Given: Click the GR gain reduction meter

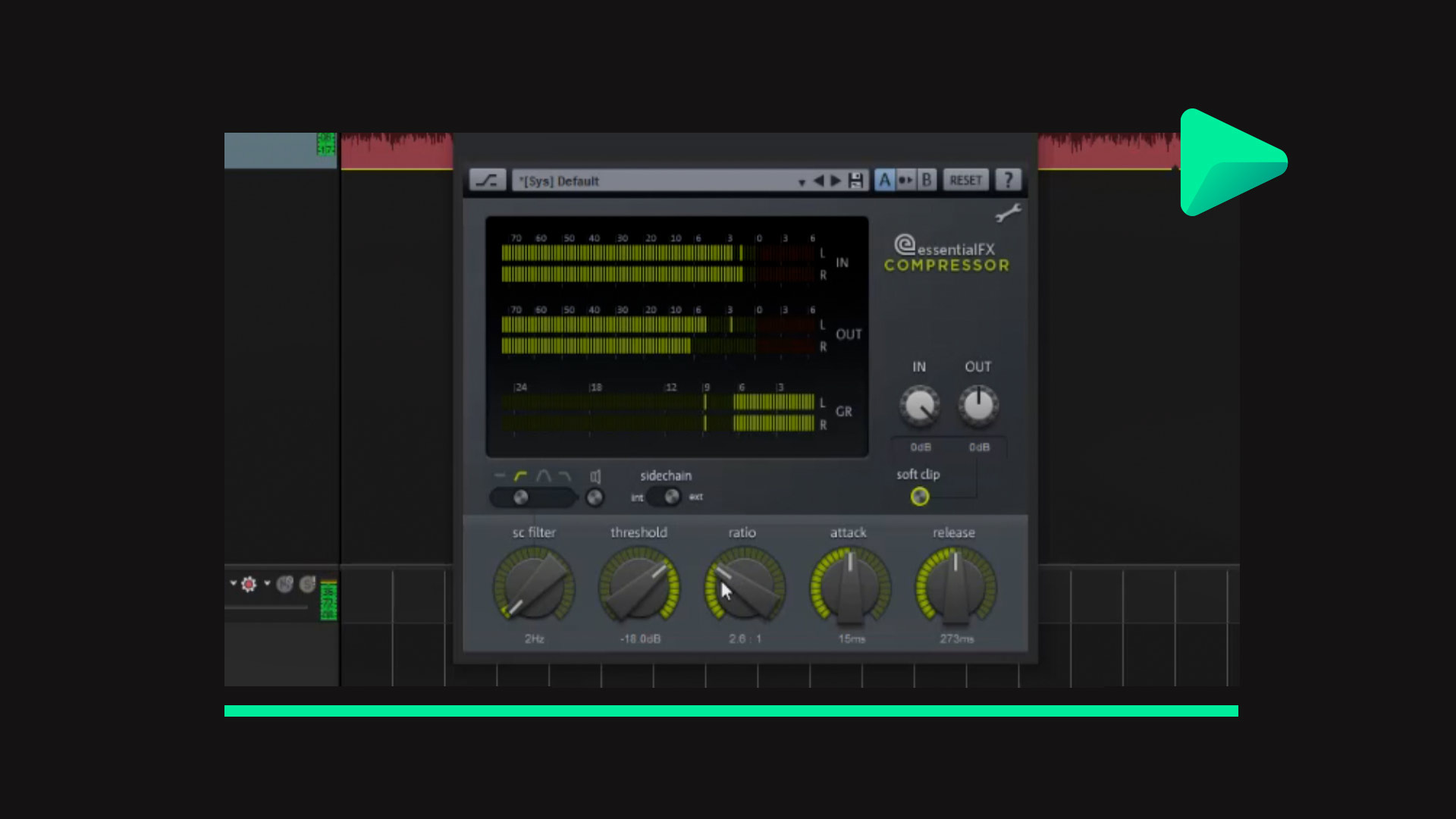Looking at the screenshot, I should click(658, 413).
